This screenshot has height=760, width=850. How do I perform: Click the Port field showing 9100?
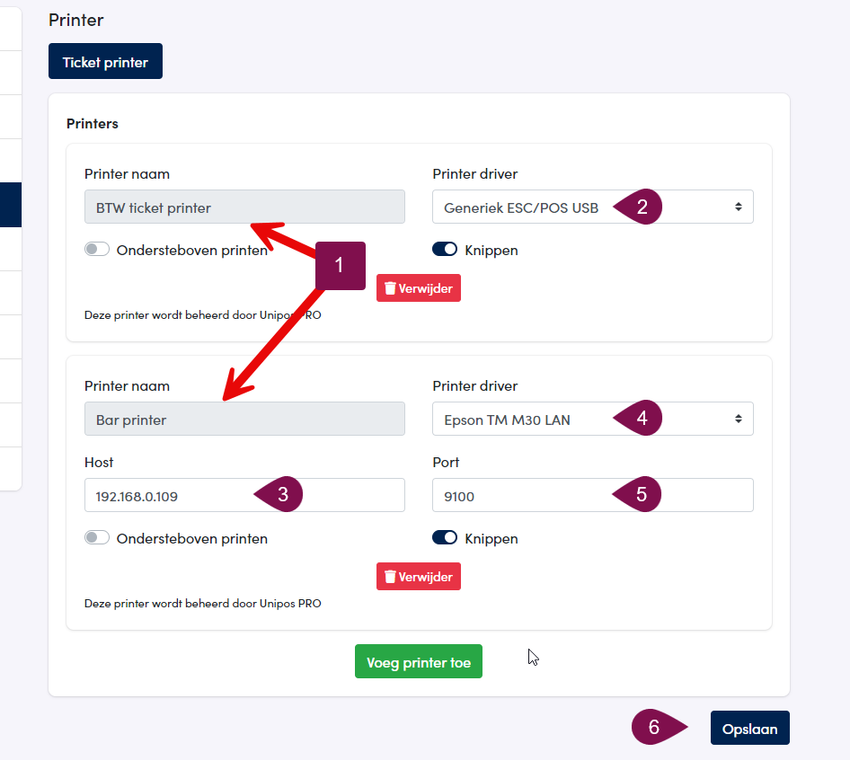click(x=593, y=495)
